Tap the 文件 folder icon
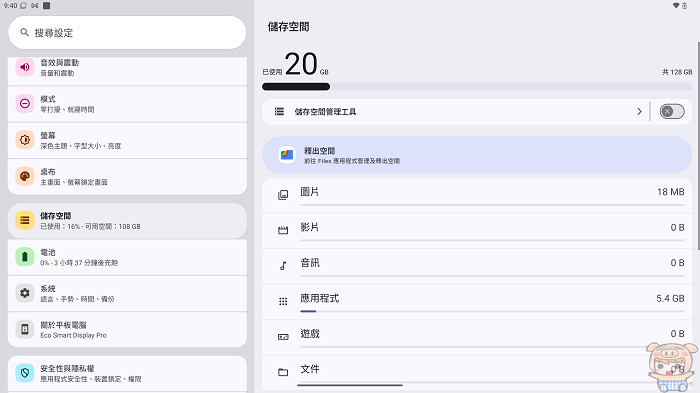Image resolution: width=700 pixels, height=393 pixels. [x=283, y=372]
